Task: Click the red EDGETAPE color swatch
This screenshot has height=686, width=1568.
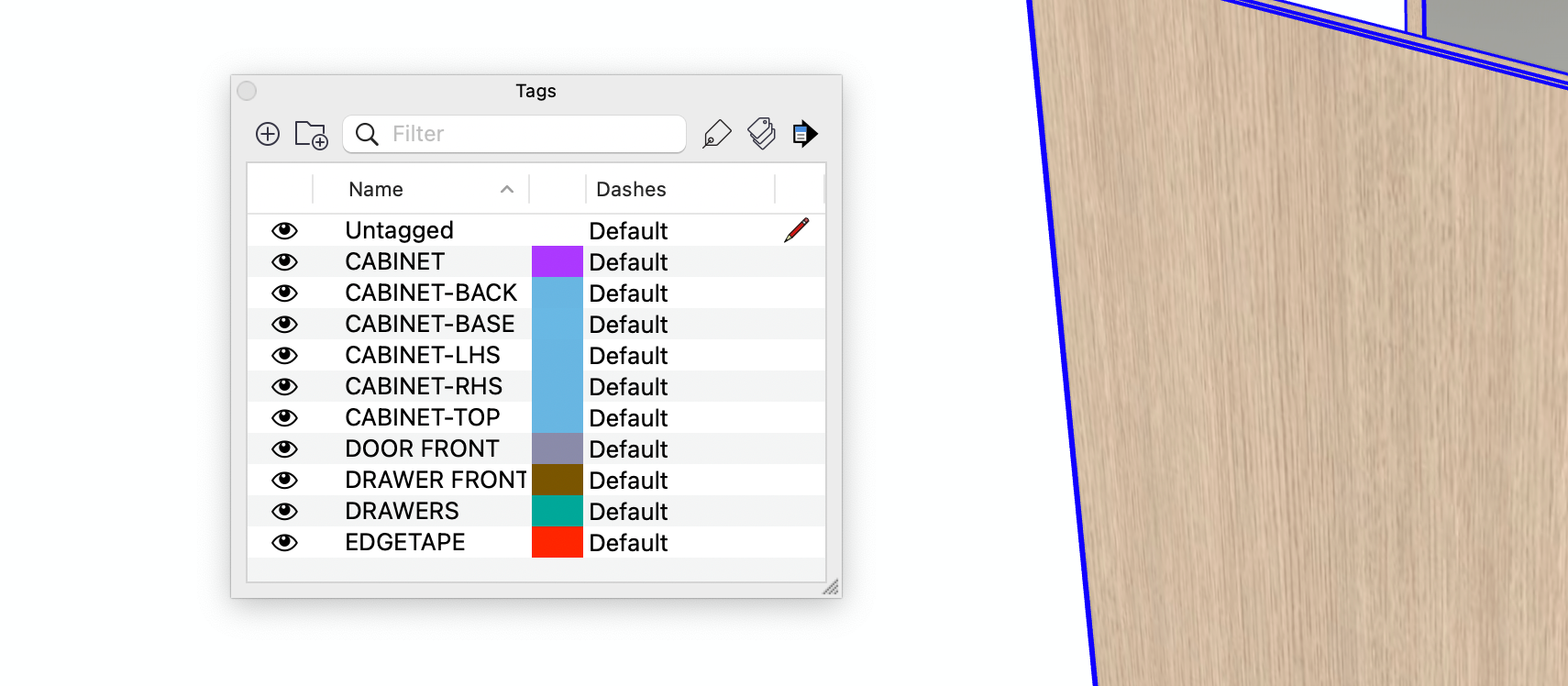Action: point(557,542)
